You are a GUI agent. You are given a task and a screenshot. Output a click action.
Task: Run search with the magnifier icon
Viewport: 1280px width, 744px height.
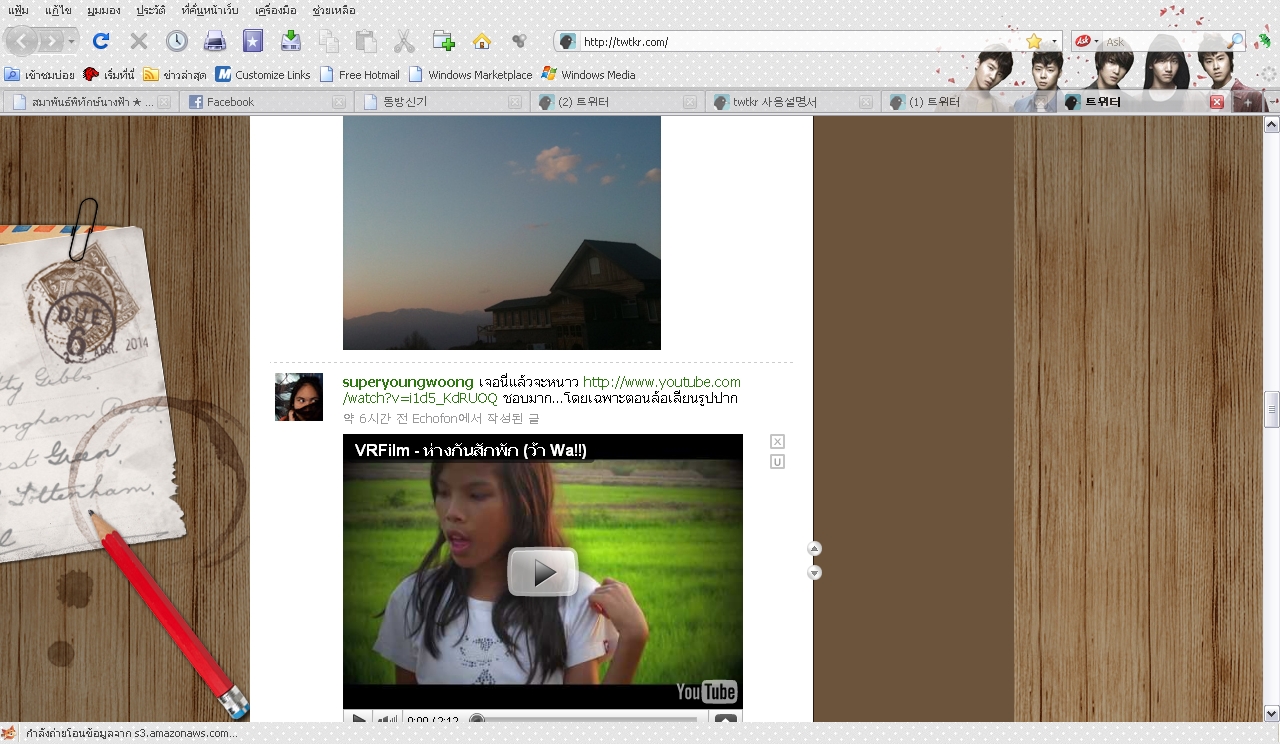pyautogui.click(x=1236, y=42)
